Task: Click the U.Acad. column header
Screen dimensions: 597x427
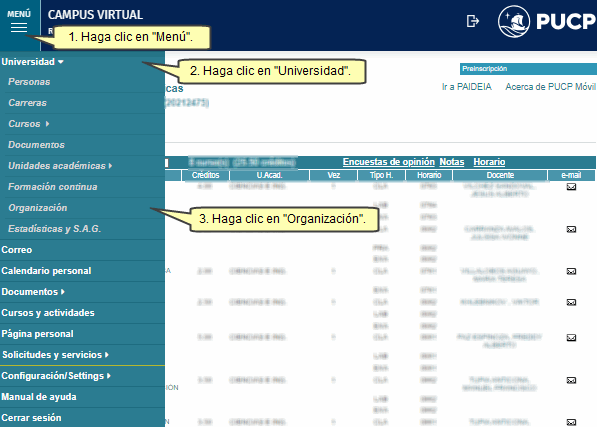Action: tap(269, 175)
